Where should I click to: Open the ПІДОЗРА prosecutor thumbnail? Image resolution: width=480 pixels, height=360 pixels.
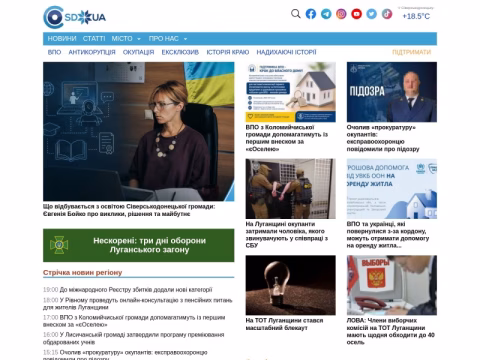392,92
